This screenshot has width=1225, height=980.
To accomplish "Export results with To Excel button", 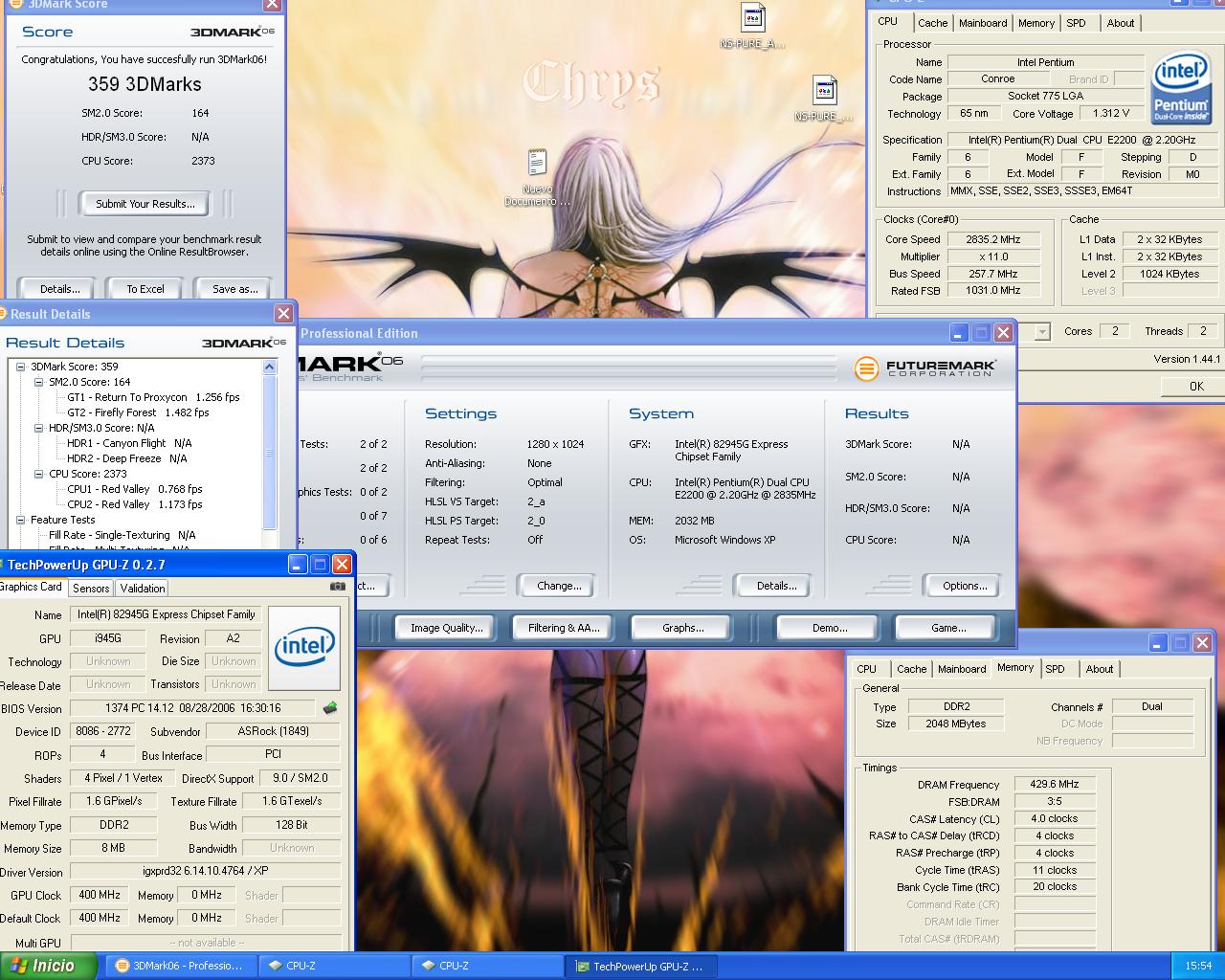I will point(145,289).
